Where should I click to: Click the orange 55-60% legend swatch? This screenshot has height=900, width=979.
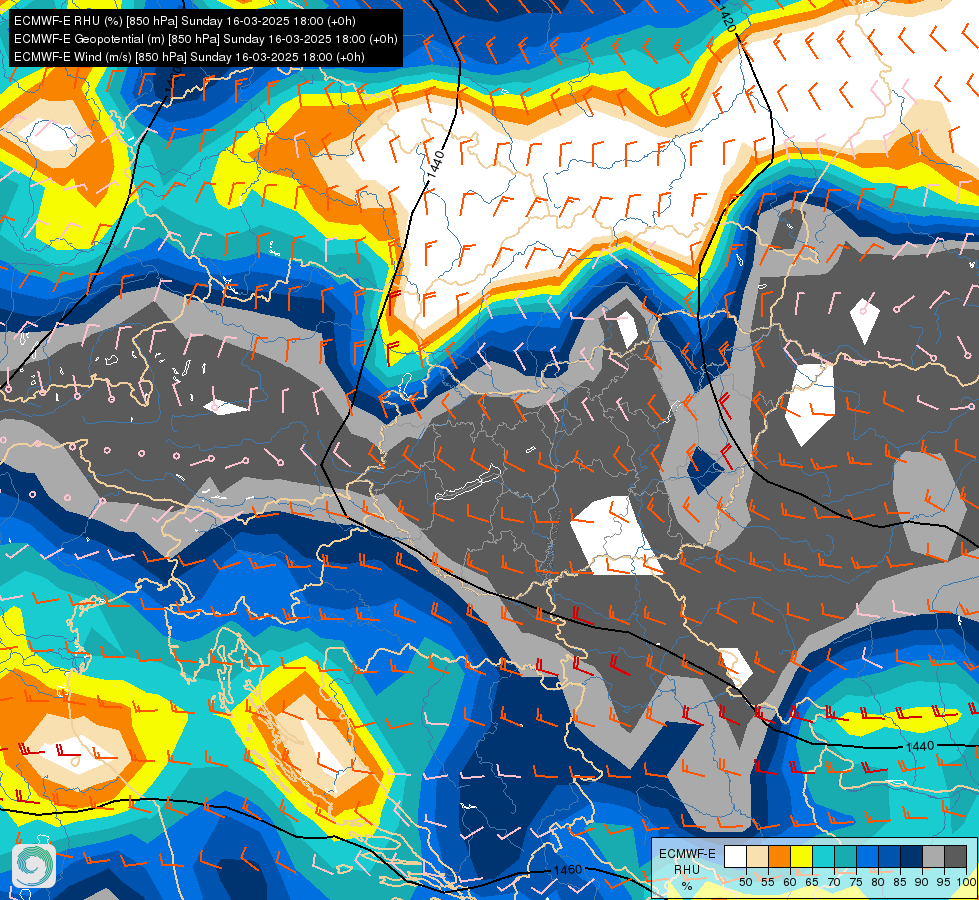pyautogui.click(x=779, y=857)
